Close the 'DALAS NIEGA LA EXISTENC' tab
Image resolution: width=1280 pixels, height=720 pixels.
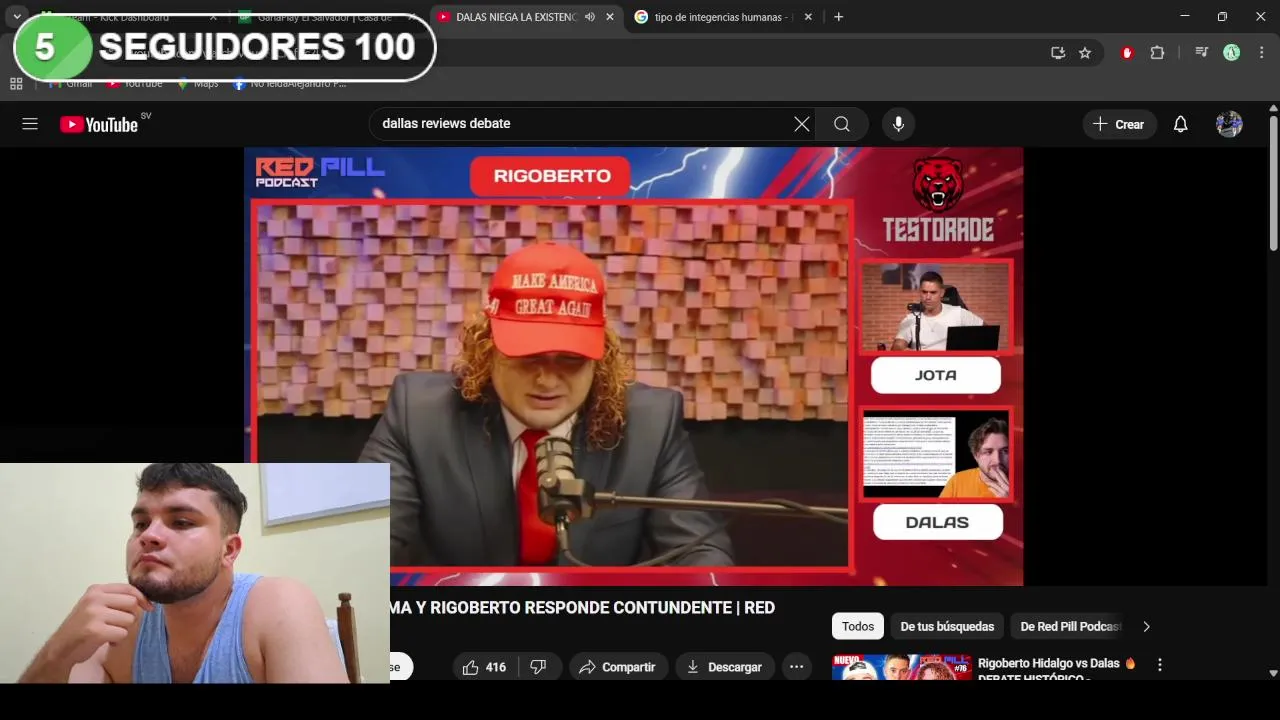(610, 17)
